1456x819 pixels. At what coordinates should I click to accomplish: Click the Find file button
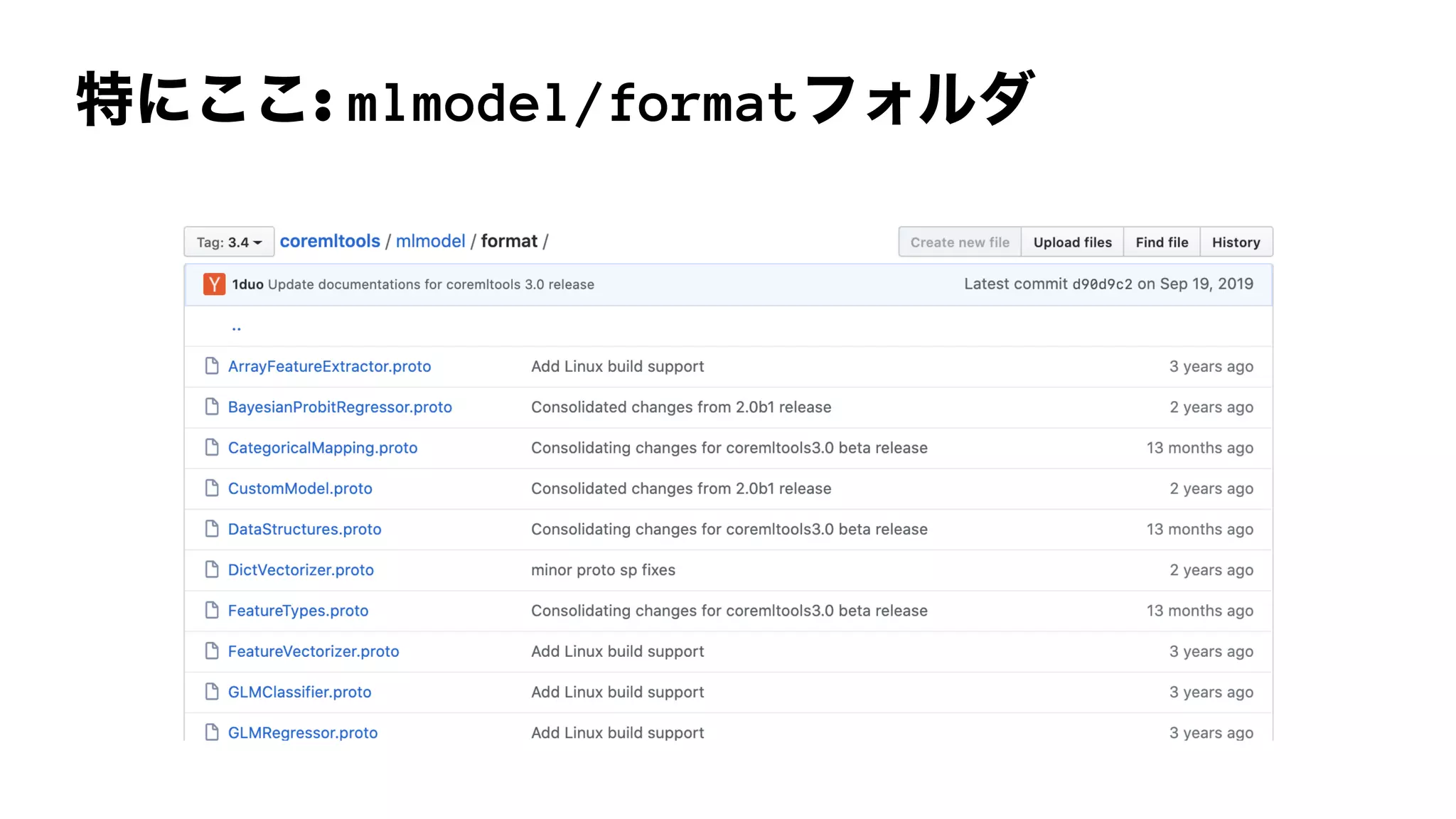[x=1162, y=242]
